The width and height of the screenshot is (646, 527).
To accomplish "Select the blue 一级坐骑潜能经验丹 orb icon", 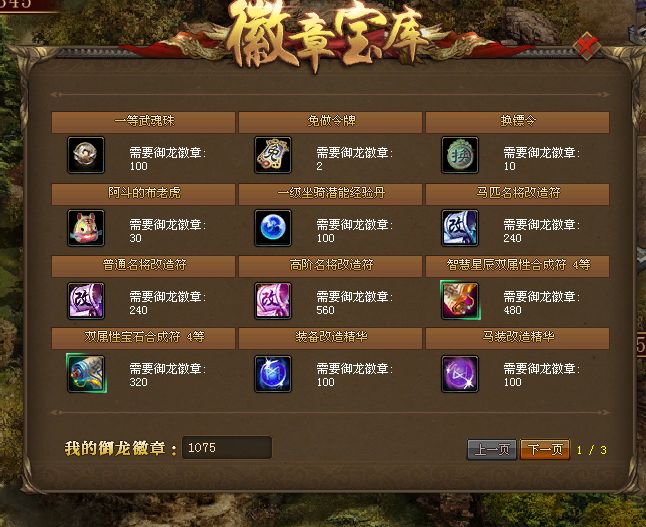I will pyautogui.click(x=273, y=228).
